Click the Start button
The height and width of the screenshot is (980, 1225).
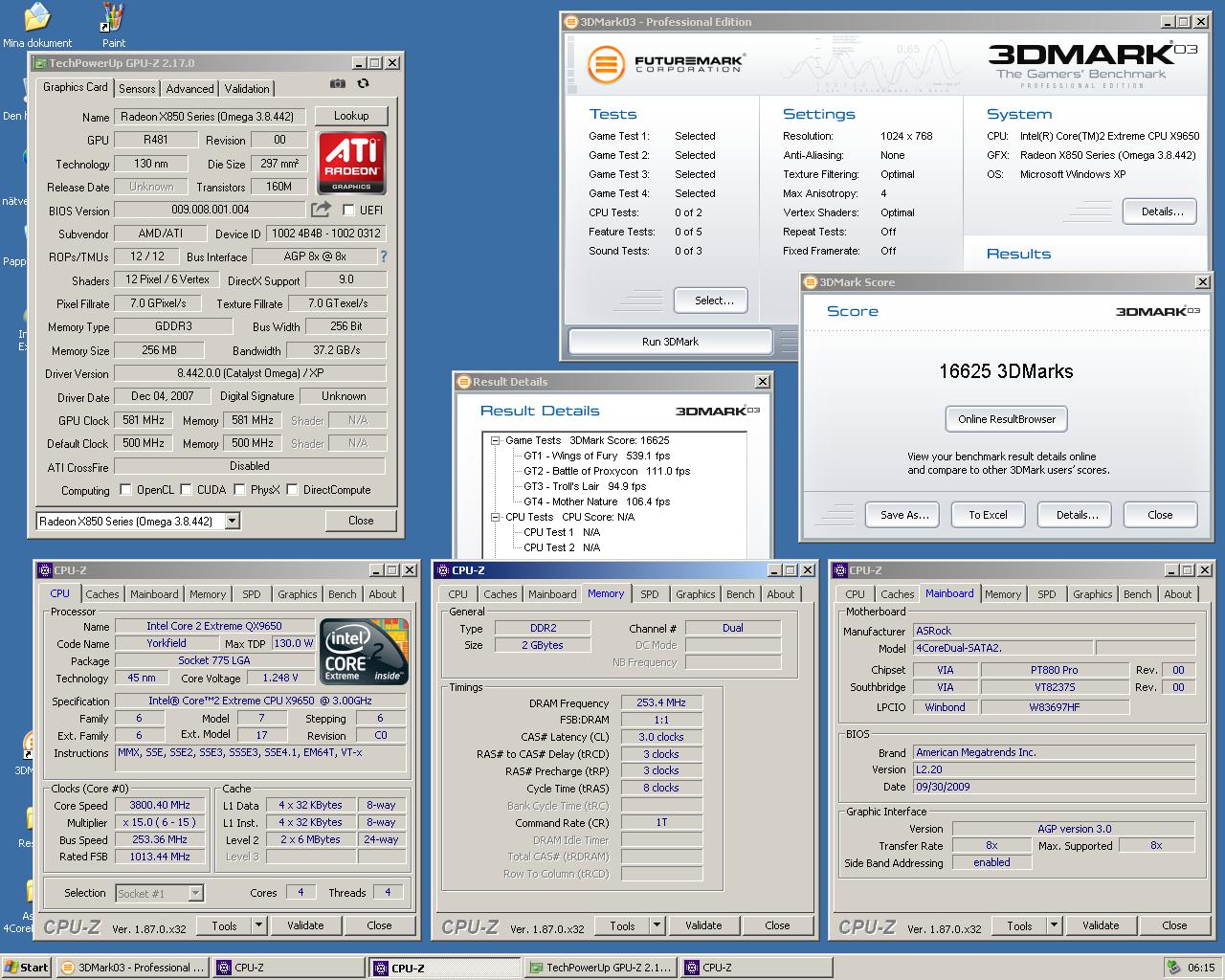click(26, 968)
